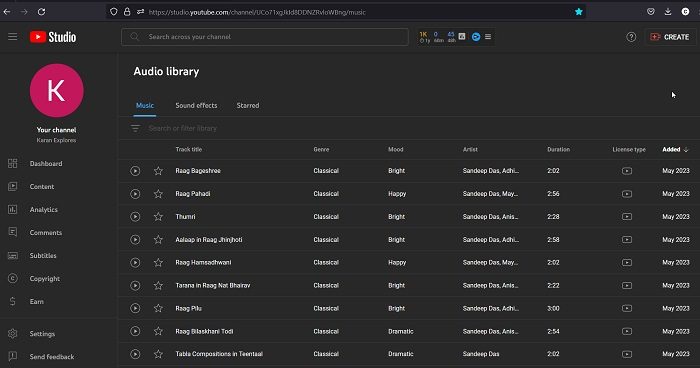
Task: Click license type icon for Thumri
Action: coord(627,217)
